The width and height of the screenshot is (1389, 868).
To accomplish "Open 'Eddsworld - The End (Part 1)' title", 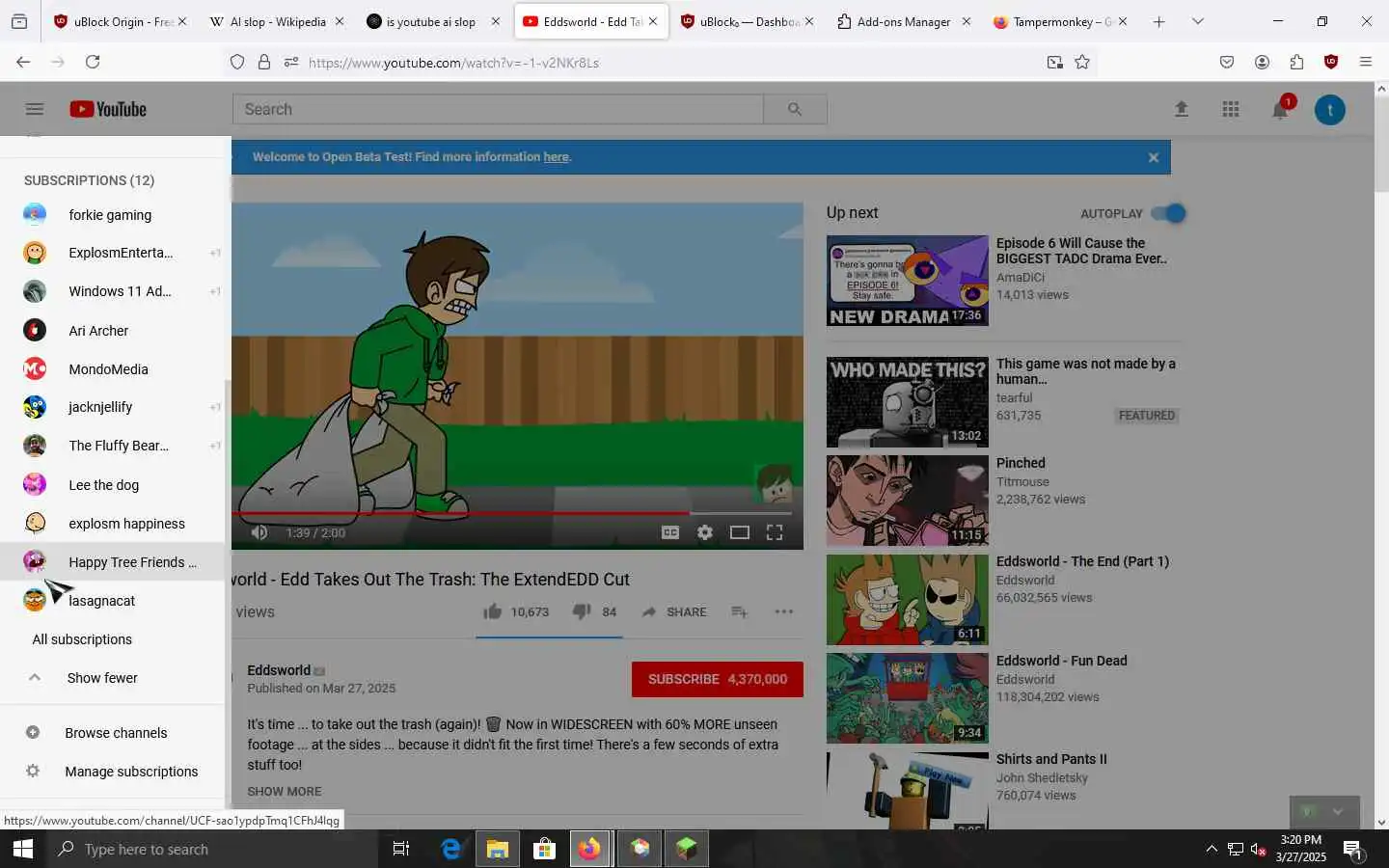I will [1082, 561].
